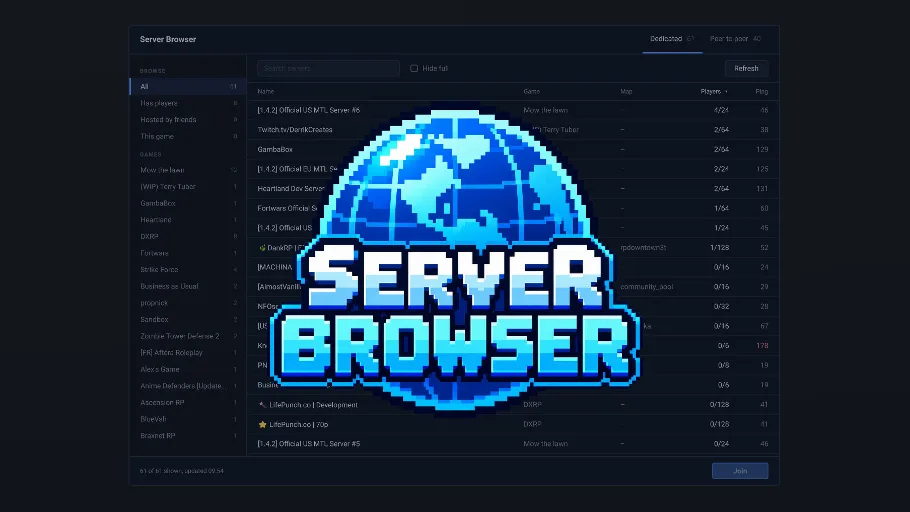Click the community_pool map cell

(647, 287)
